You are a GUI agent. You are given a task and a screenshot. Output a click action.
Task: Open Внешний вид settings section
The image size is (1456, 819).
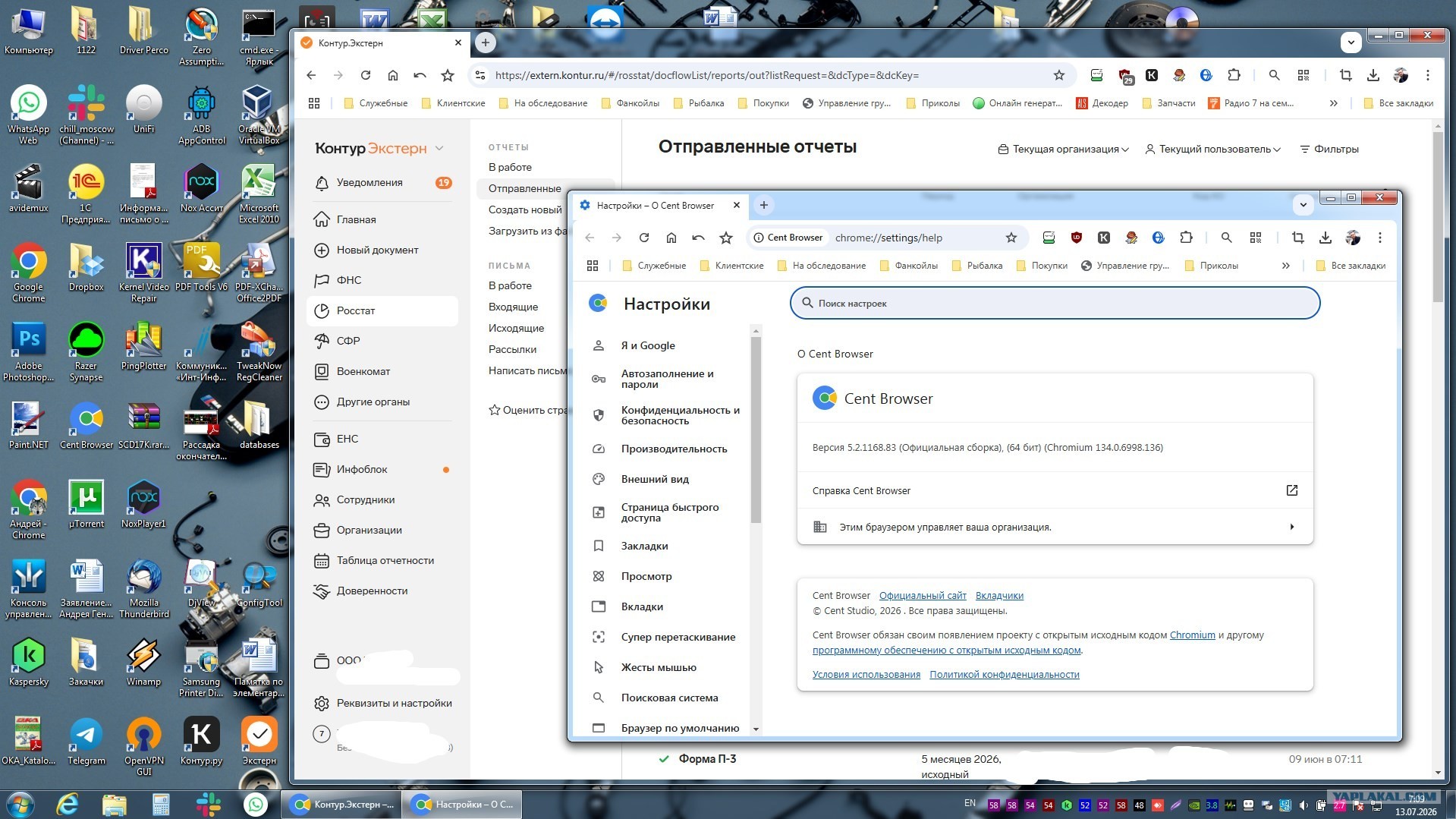tap(655, 479)
